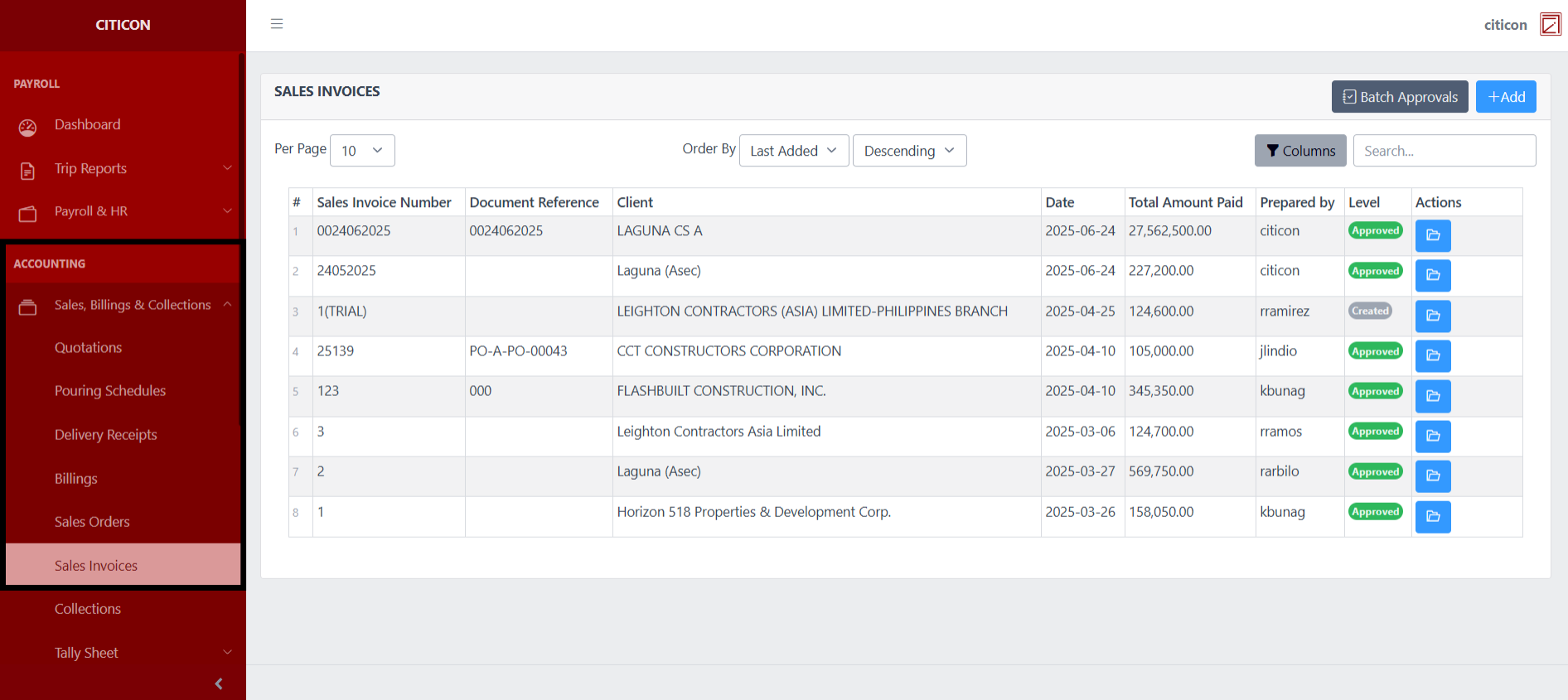Click Approved badge for CCT CONSTRUCTORS row

[x=1375, y=351]
